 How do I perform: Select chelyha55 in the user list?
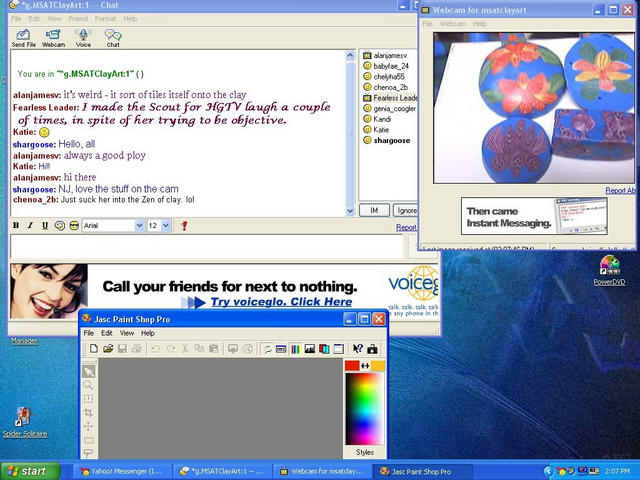[x=384, y=77]
